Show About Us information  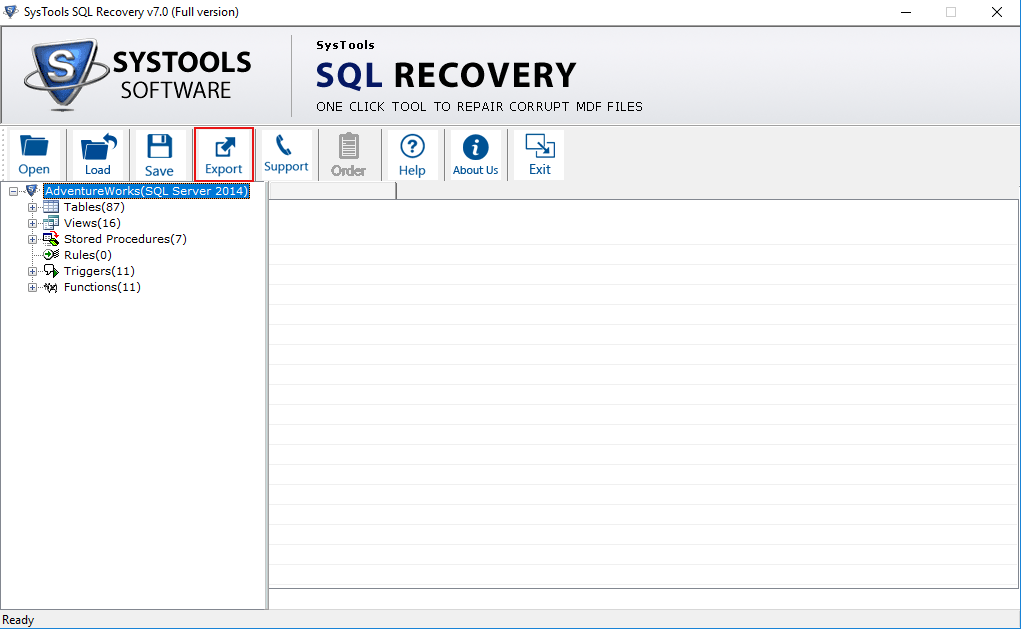pos(475,155)
